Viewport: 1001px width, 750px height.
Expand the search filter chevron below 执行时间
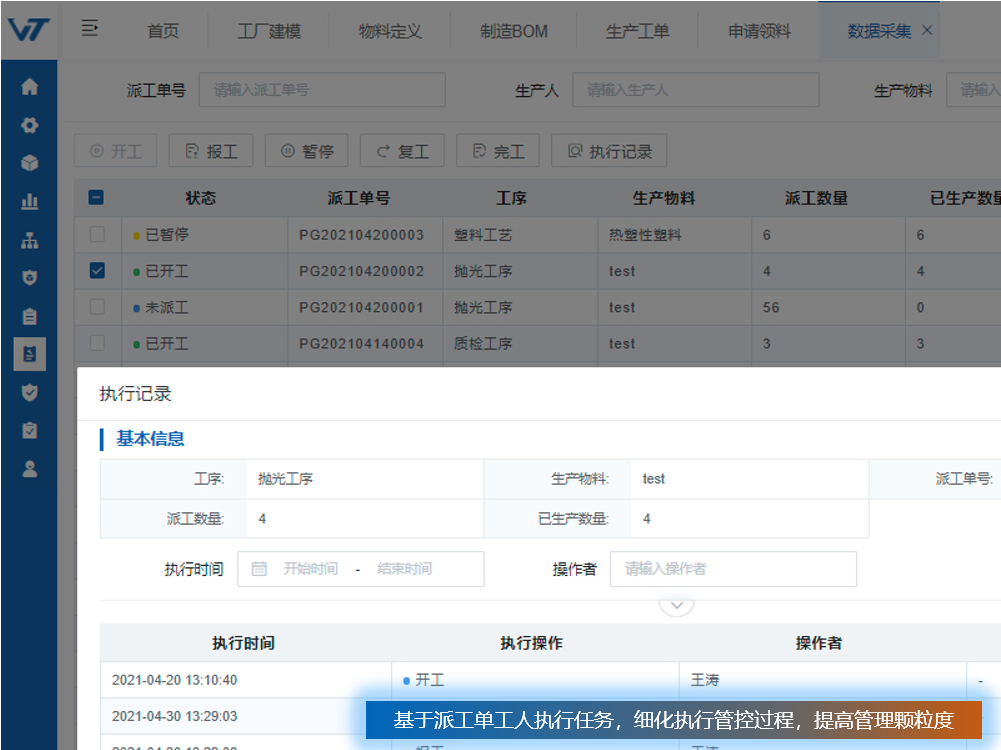pyautogui.click(x=677, y=605)
